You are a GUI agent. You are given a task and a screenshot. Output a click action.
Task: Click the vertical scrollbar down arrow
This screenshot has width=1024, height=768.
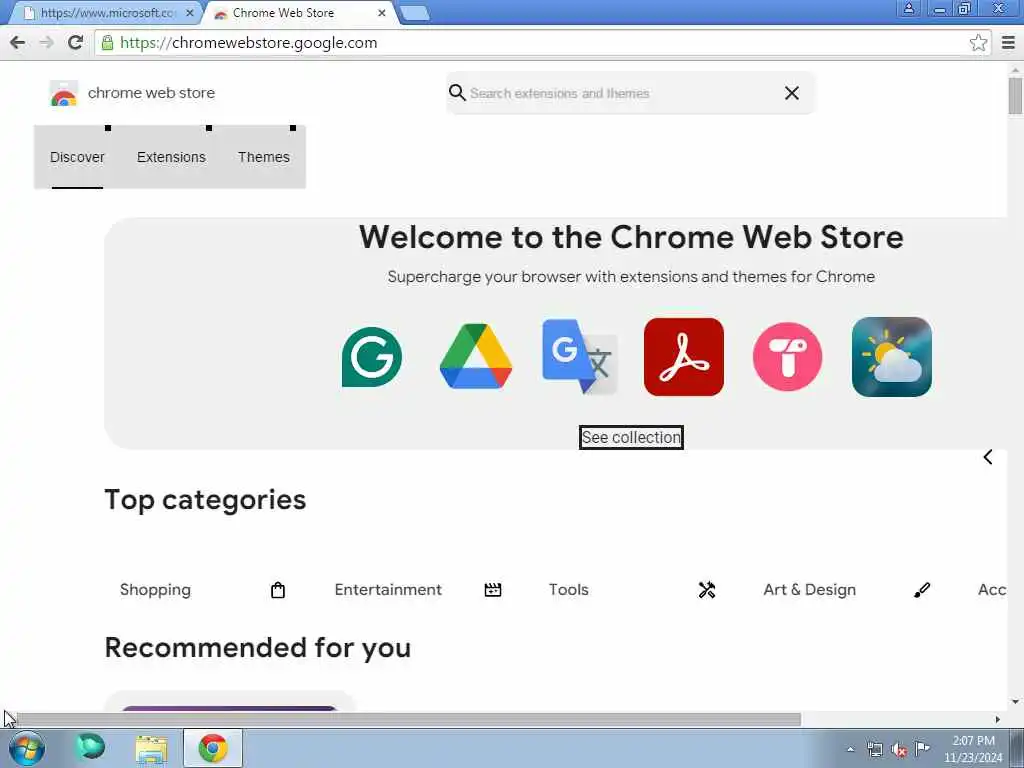[1015, 702]
